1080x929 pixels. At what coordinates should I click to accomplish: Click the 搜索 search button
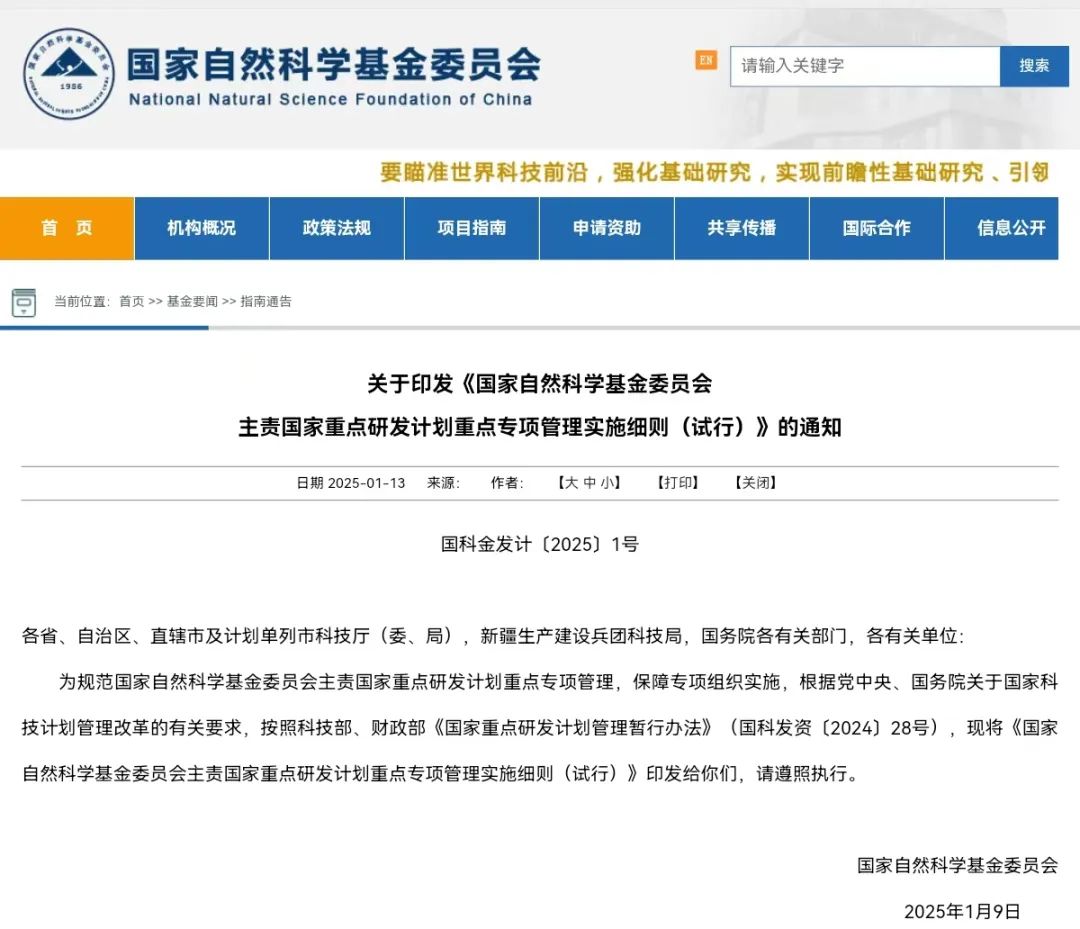pyautogui.click(x=1034, y=66)
